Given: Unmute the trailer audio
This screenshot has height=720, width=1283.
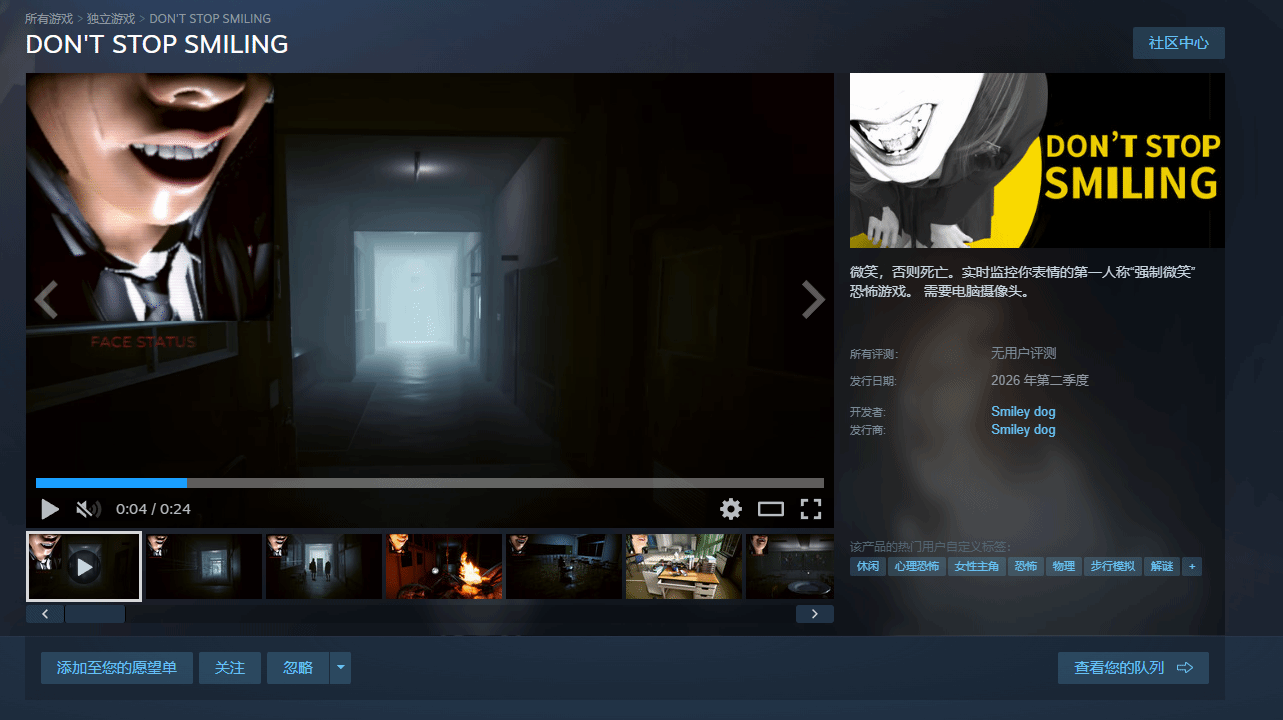Looking at the screenshot, I should pos(88,509).
